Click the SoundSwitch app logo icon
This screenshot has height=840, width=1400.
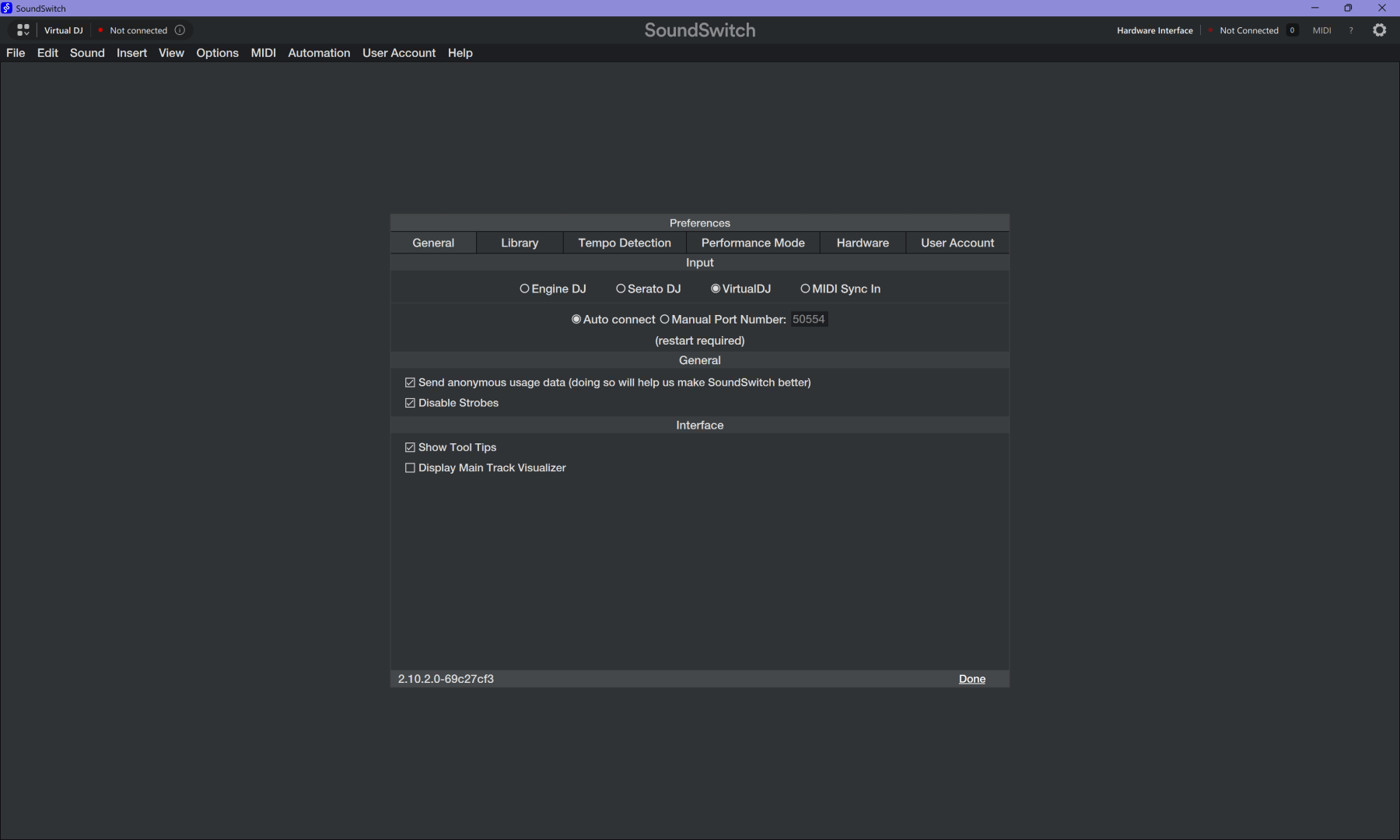click(x=7, y=8)
